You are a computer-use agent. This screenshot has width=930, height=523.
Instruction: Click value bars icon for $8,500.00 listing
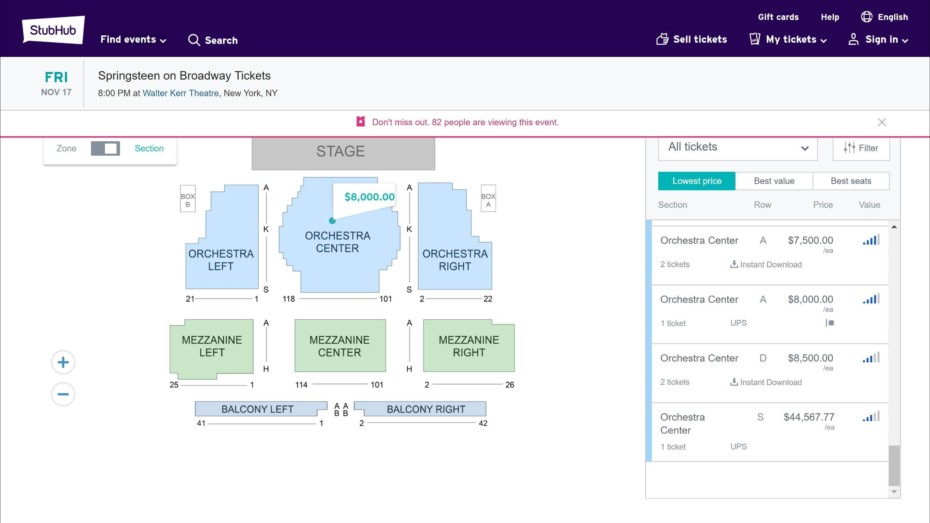point(871,358)
